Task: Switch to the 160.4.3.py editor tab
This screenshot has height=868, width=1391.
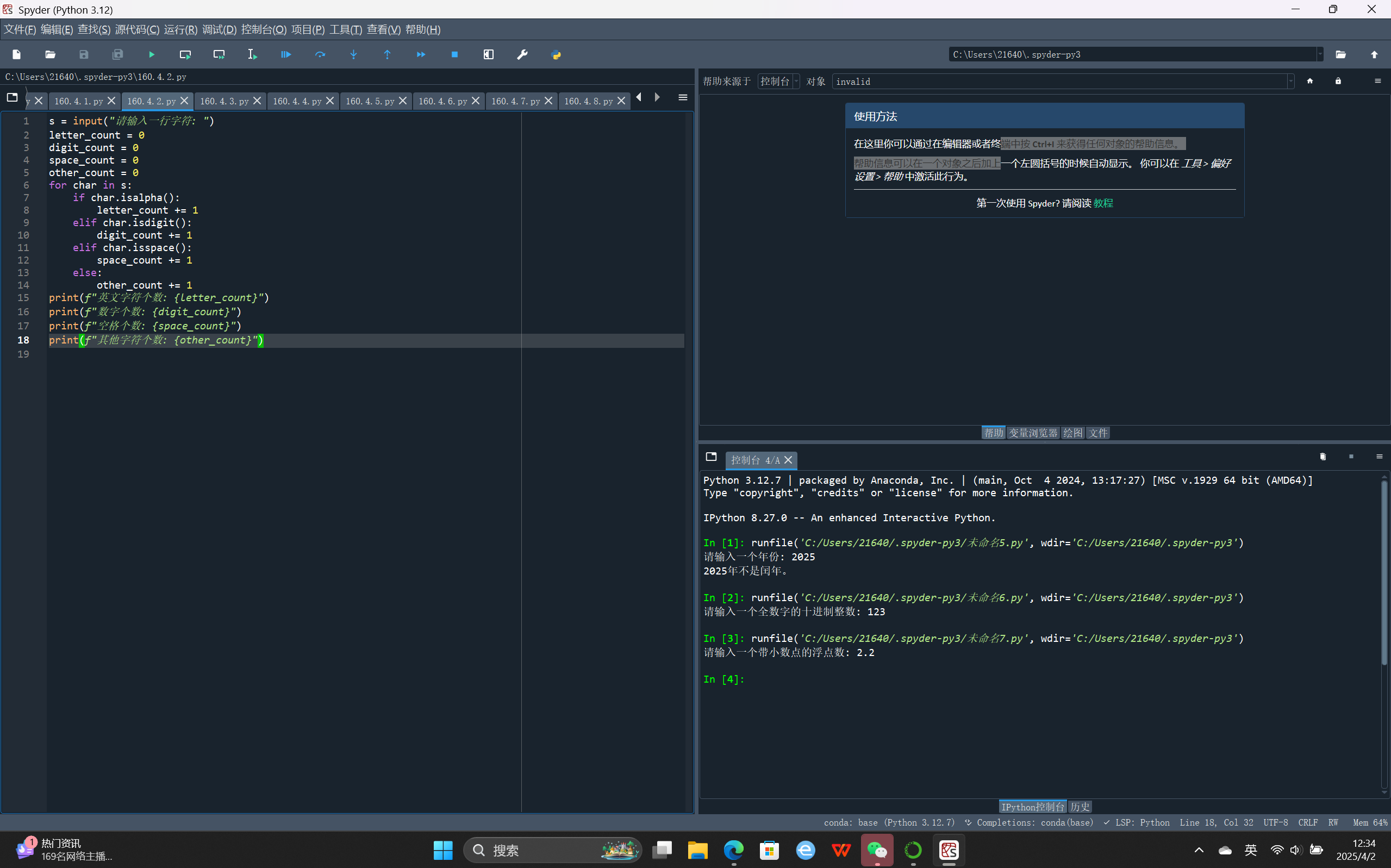Action: click(x=224, y=101)
